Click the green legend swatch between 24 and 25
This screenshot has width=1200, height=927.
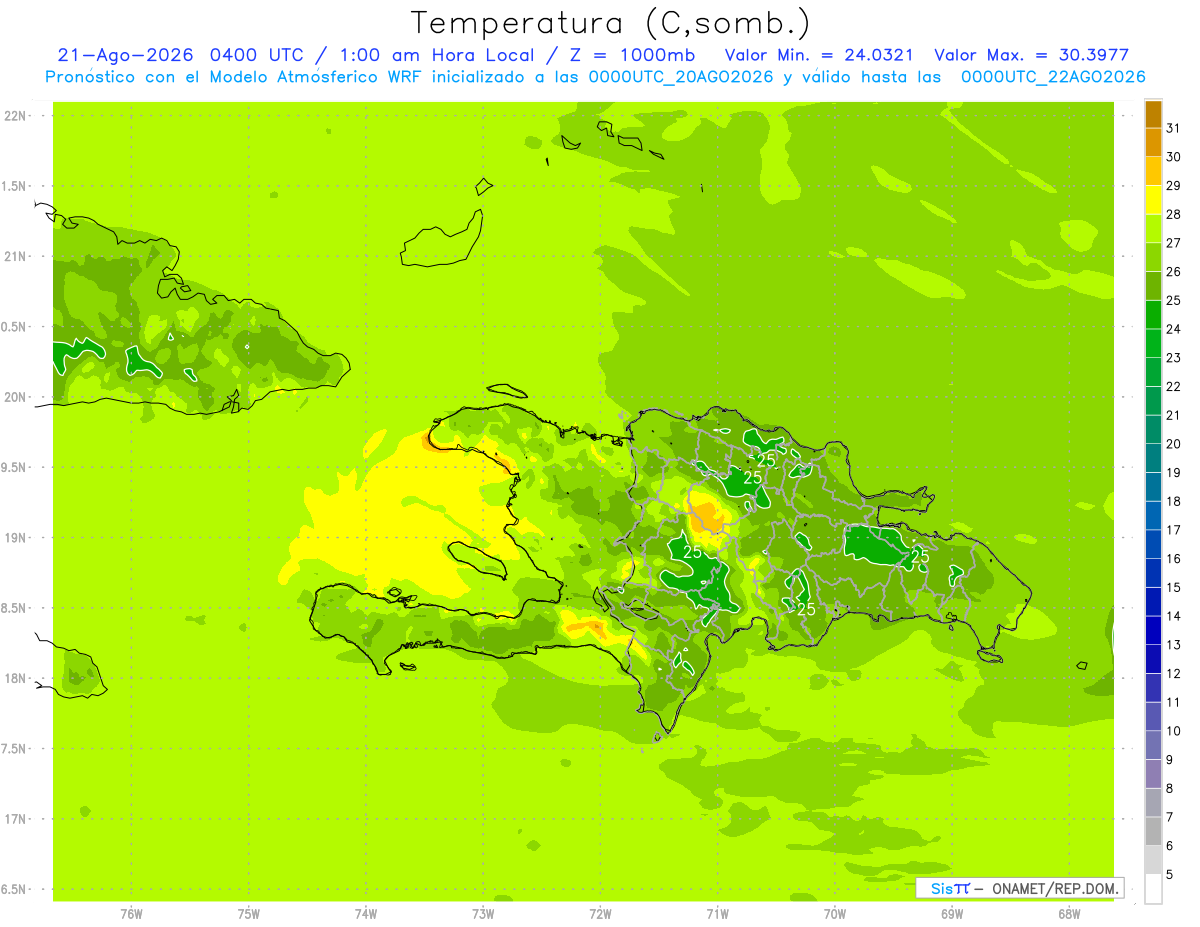point(1153,314)
